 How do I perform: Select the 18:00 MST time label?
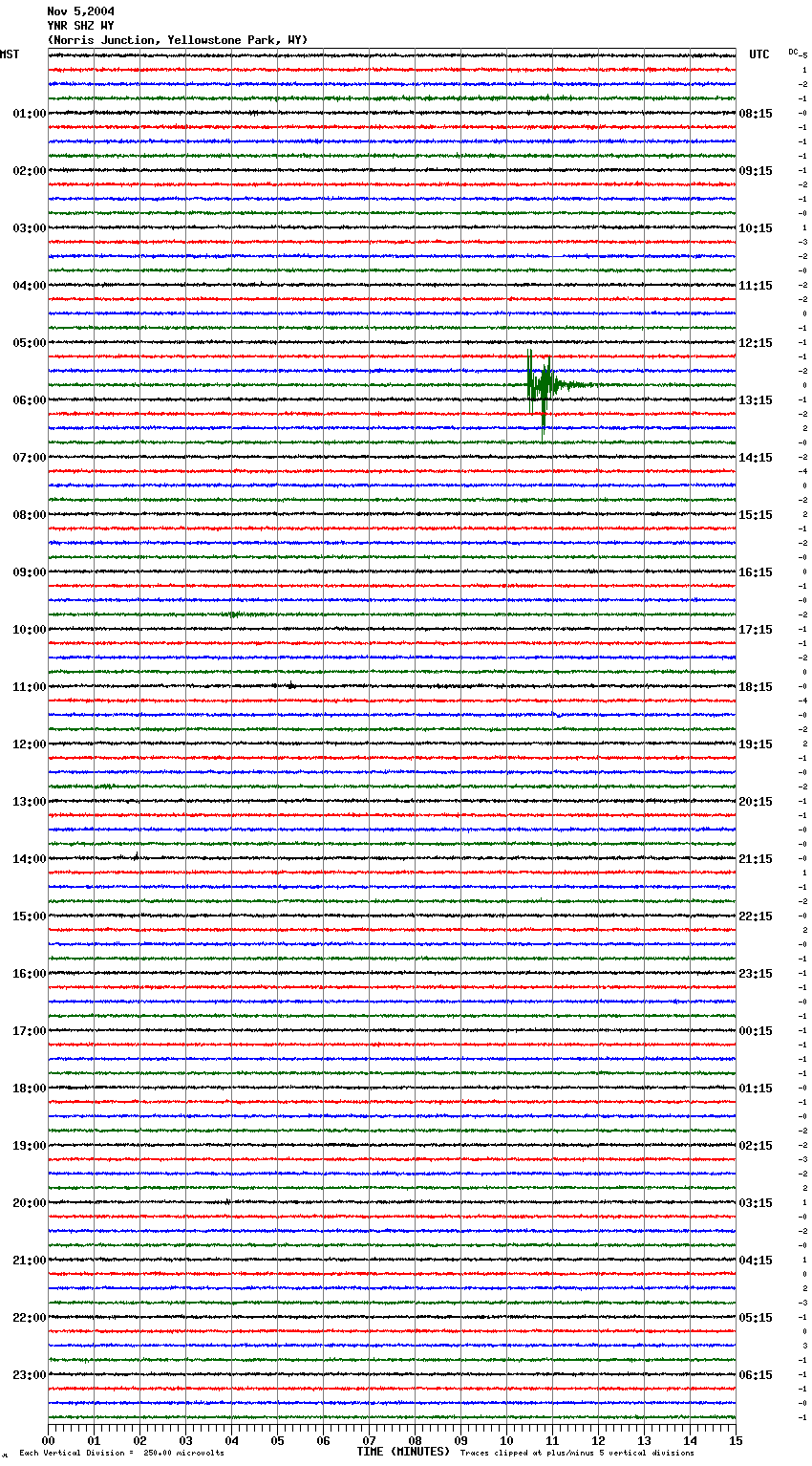click(30, 1089)
